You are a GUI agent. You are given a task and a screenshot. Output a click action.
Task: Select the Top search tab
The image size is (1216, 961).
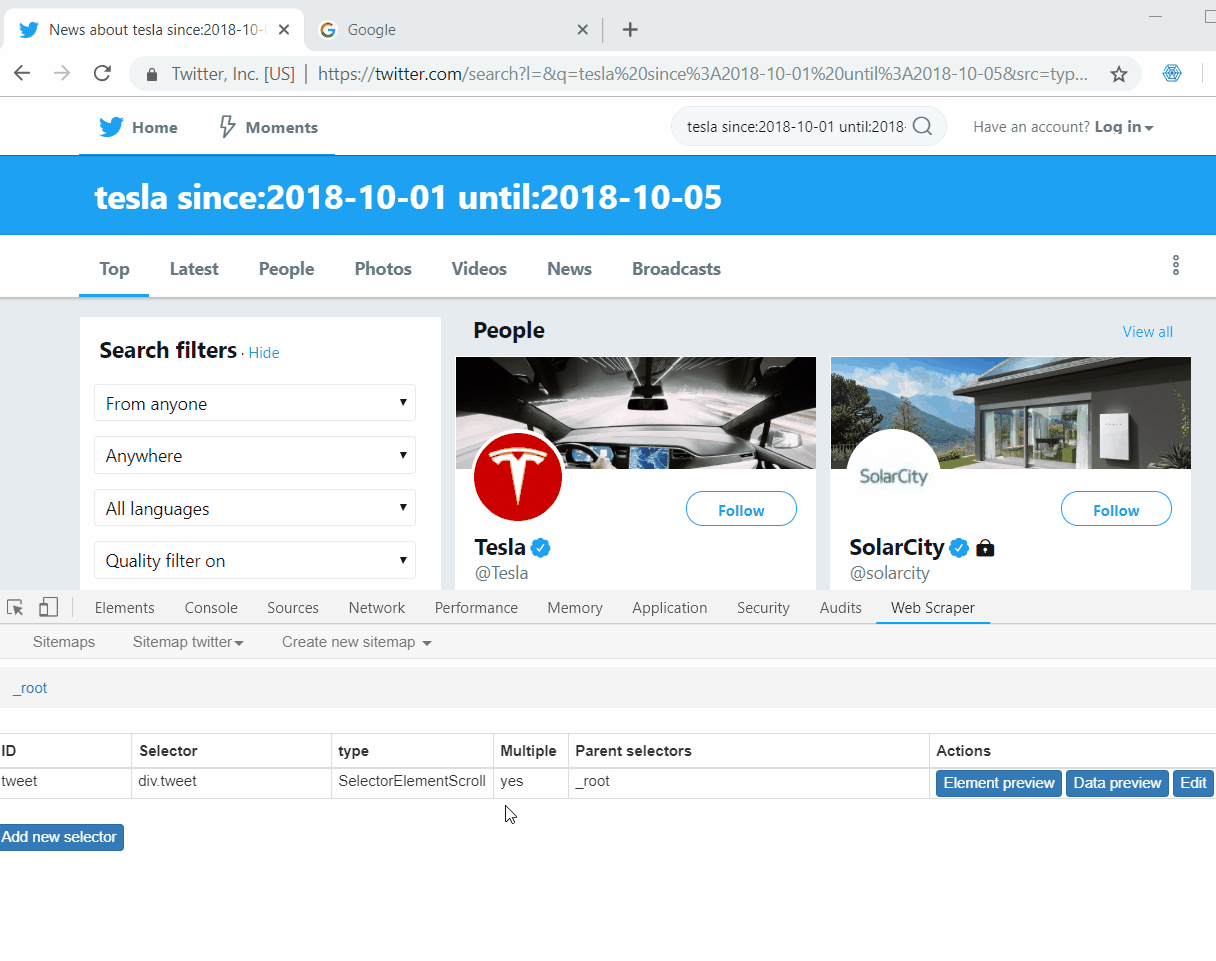(114, 269)
